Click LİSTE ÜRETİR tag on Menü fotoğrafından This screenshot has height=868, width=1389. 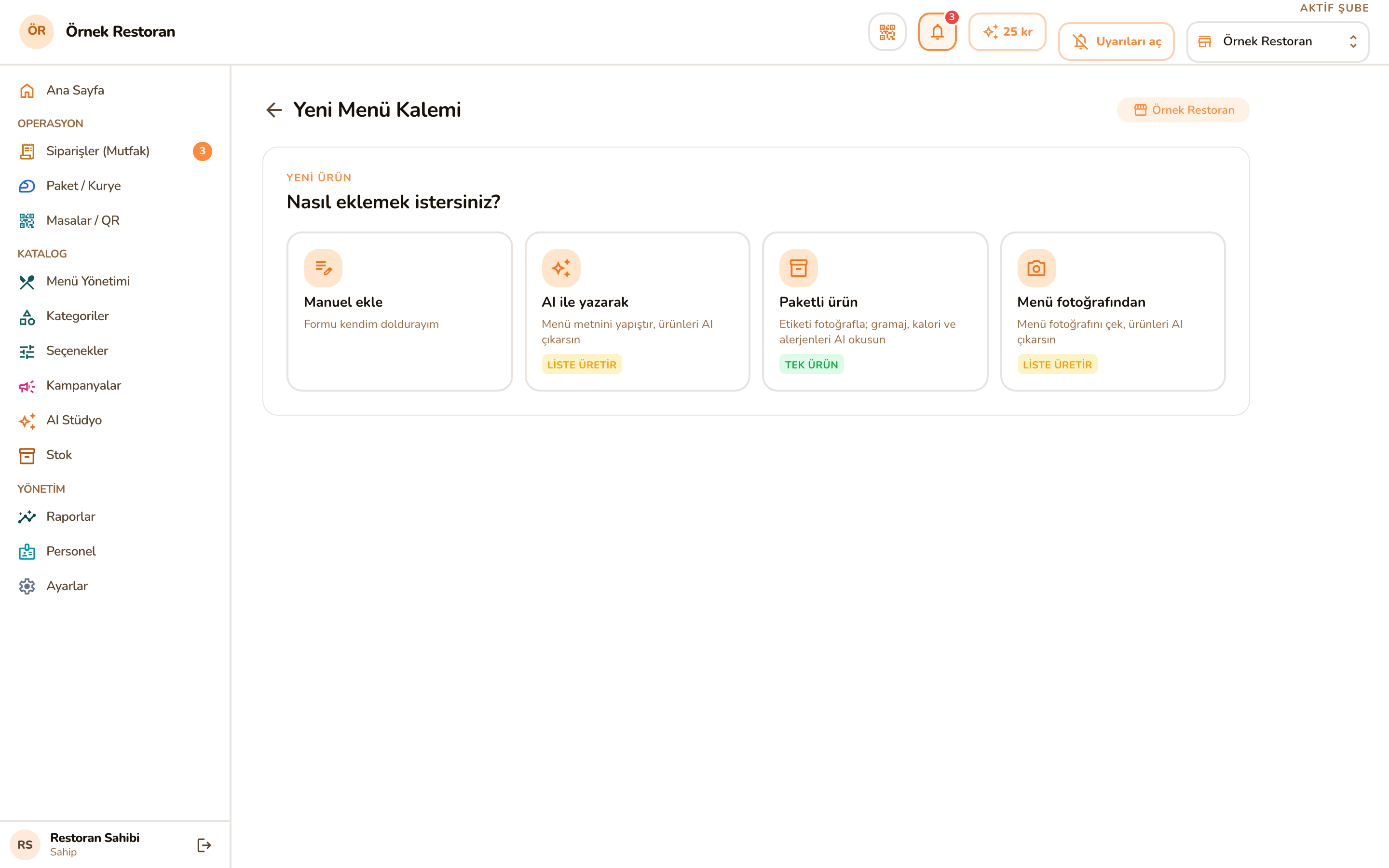point(1057,365)
